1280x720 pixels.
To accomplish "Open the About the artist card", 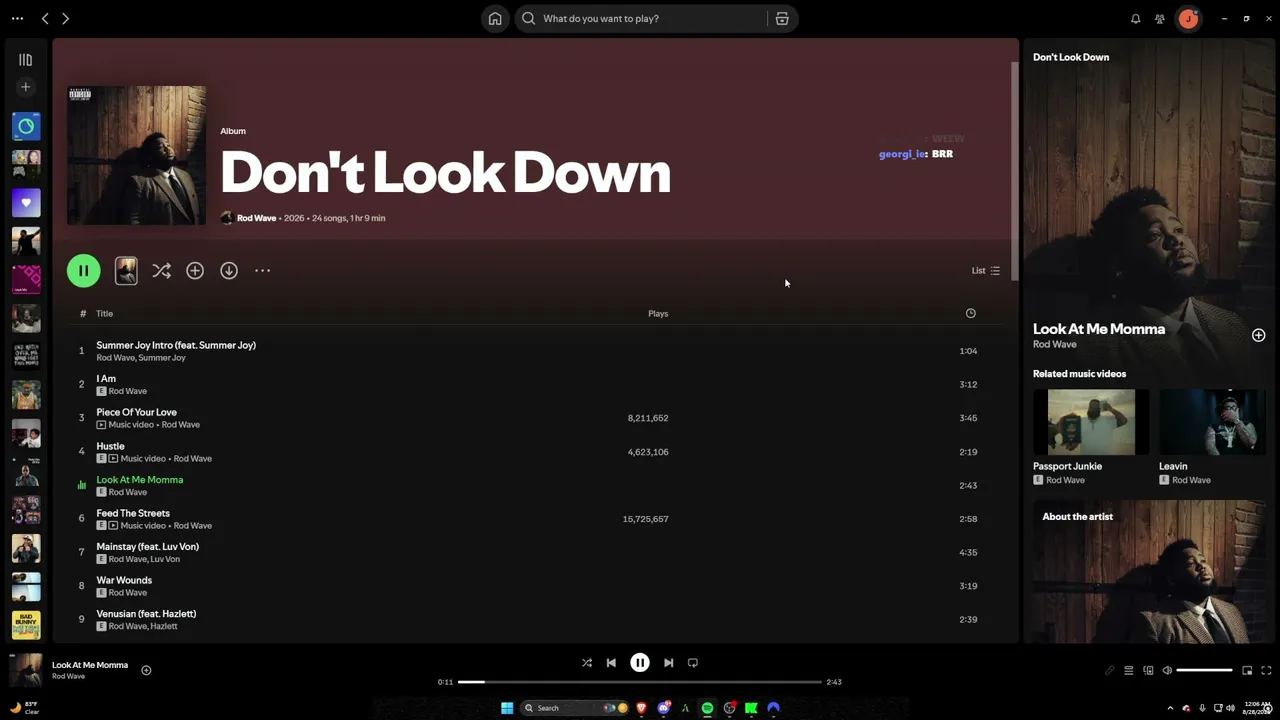I will pos(1150,572).
